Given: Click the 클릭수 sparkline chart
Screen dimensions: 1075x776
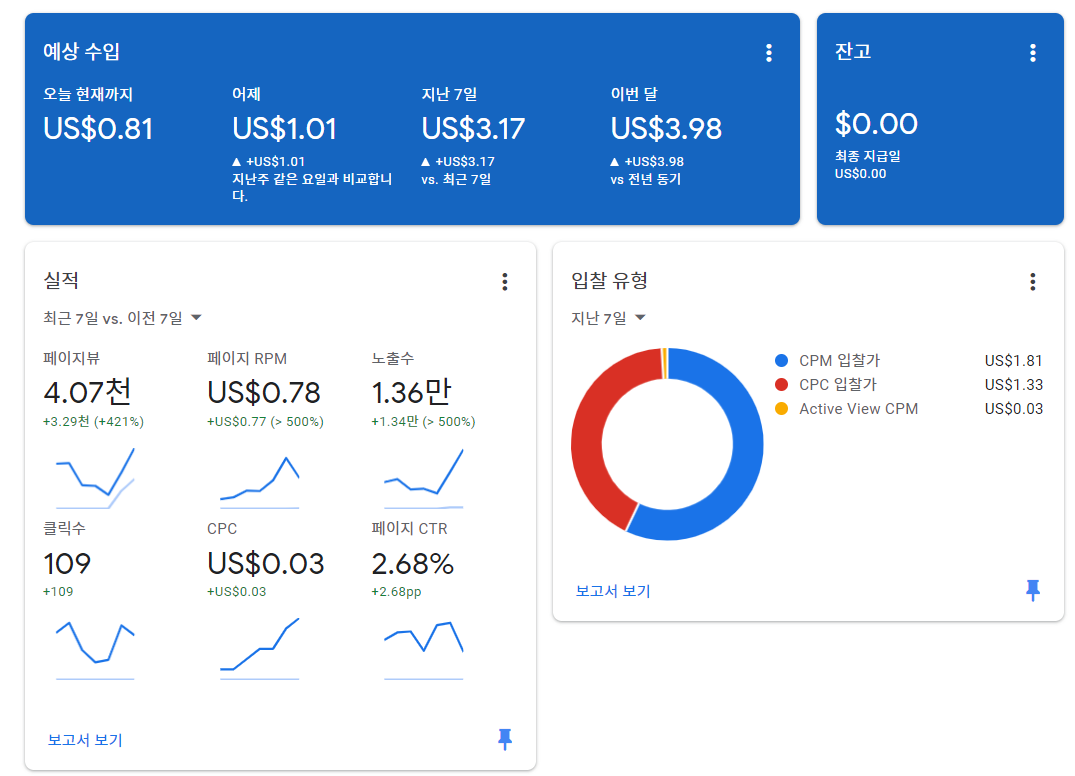Looking at the screenshot, I should pos(95,650).
